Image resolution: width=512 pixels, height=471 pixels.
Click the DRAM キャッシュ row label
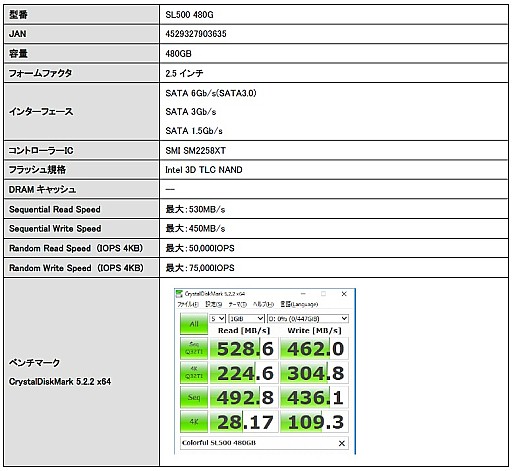[42, 190]
